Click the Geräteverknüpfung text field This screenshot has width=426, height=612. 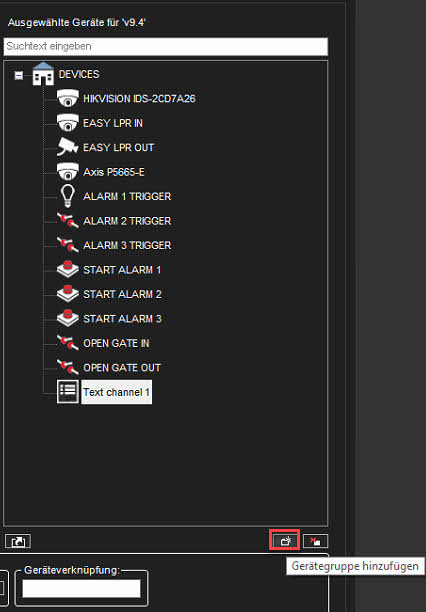coord(81,588)
